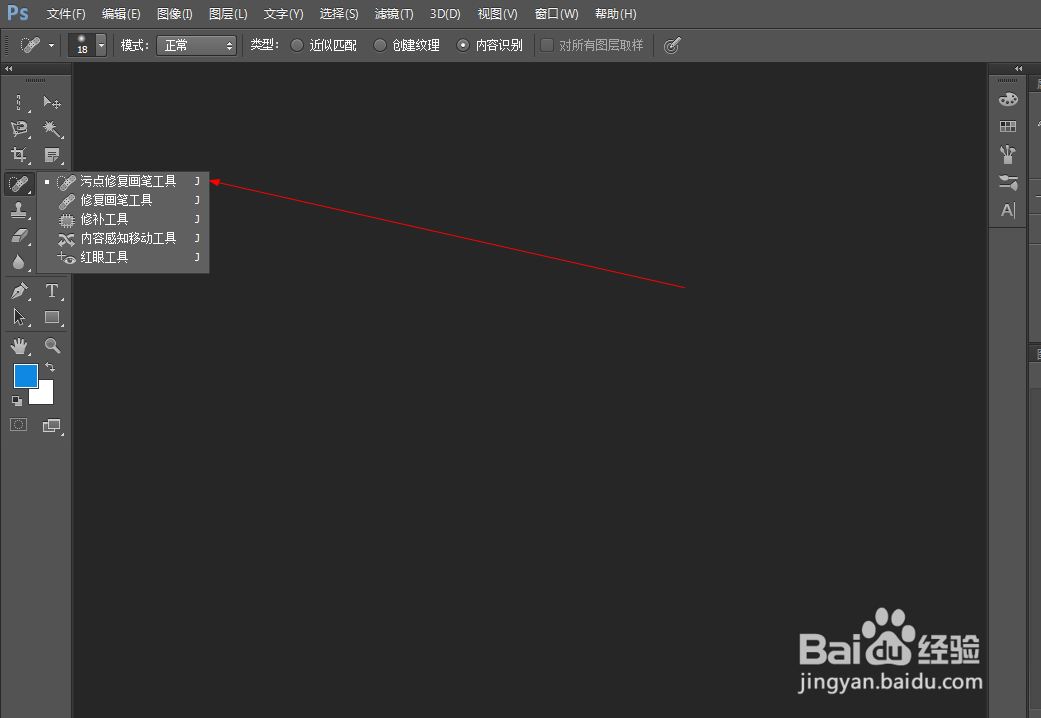Select the Type (T) tool
Image resolution: width=1041 pixels, height=718 pixels.
tap(52, 290)
